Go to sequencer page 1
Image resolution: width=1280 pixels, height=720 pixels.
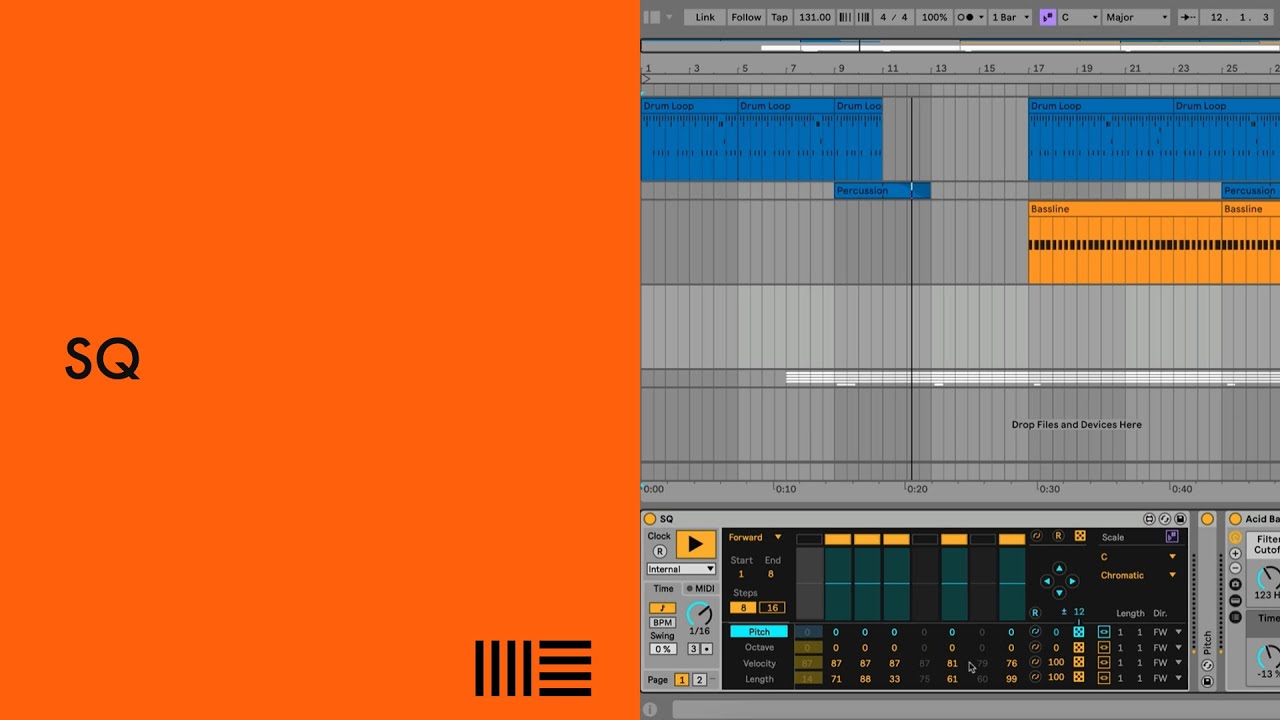coord(682,680)
